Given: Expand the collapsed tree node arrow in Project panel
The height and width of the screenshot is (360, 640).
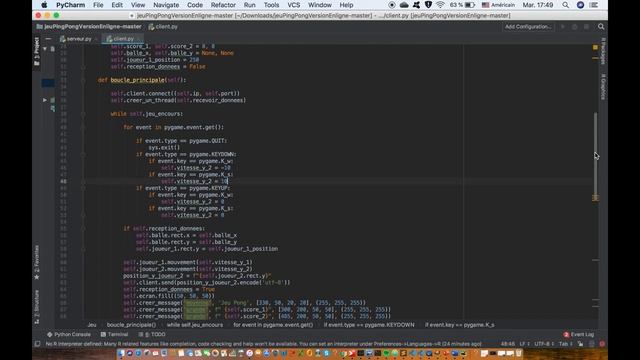Looking at the screenshot, I should [45, 100].
